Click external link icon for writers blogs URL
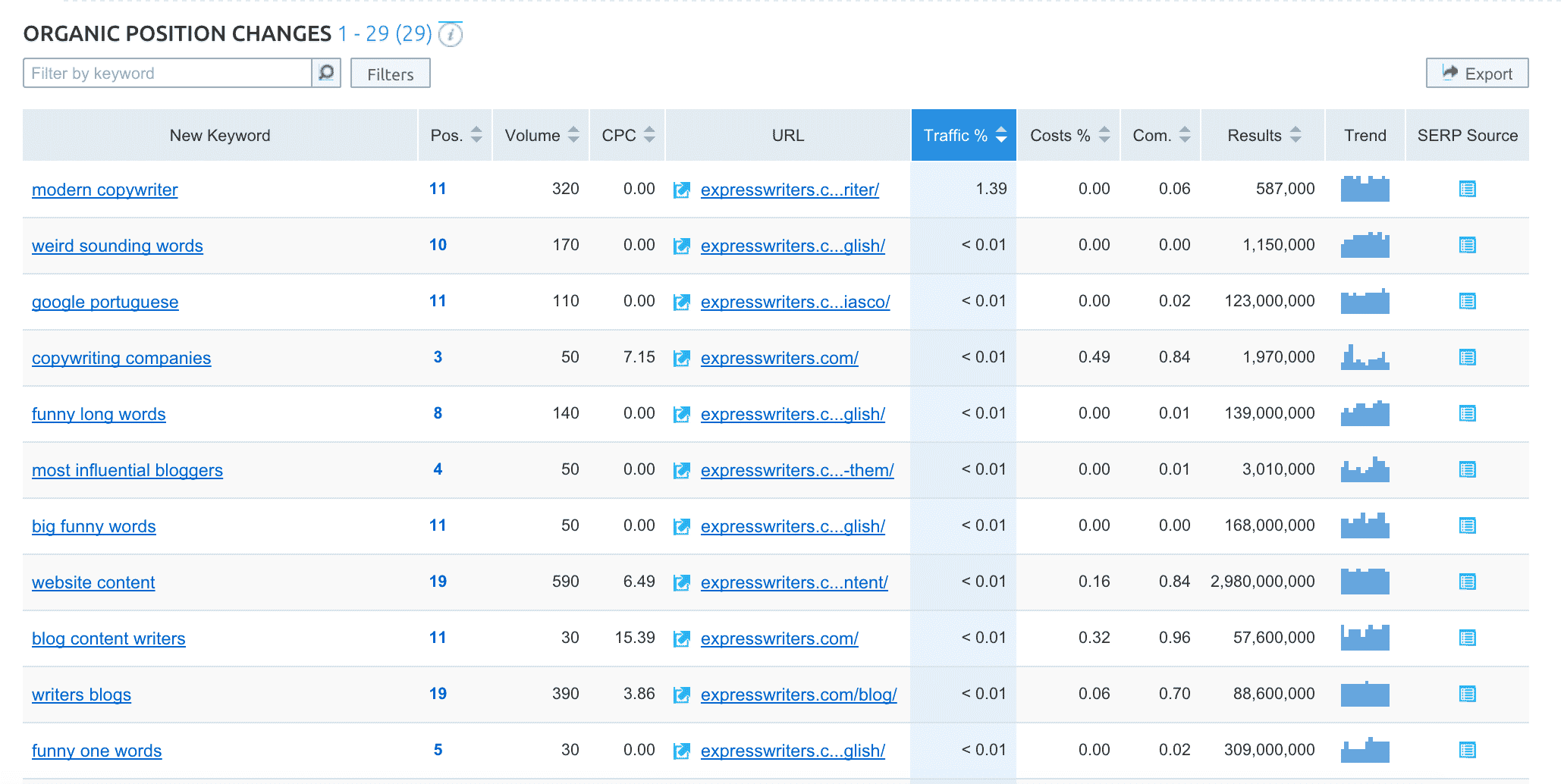1564x784 pixels. click(x=681, y=695)
